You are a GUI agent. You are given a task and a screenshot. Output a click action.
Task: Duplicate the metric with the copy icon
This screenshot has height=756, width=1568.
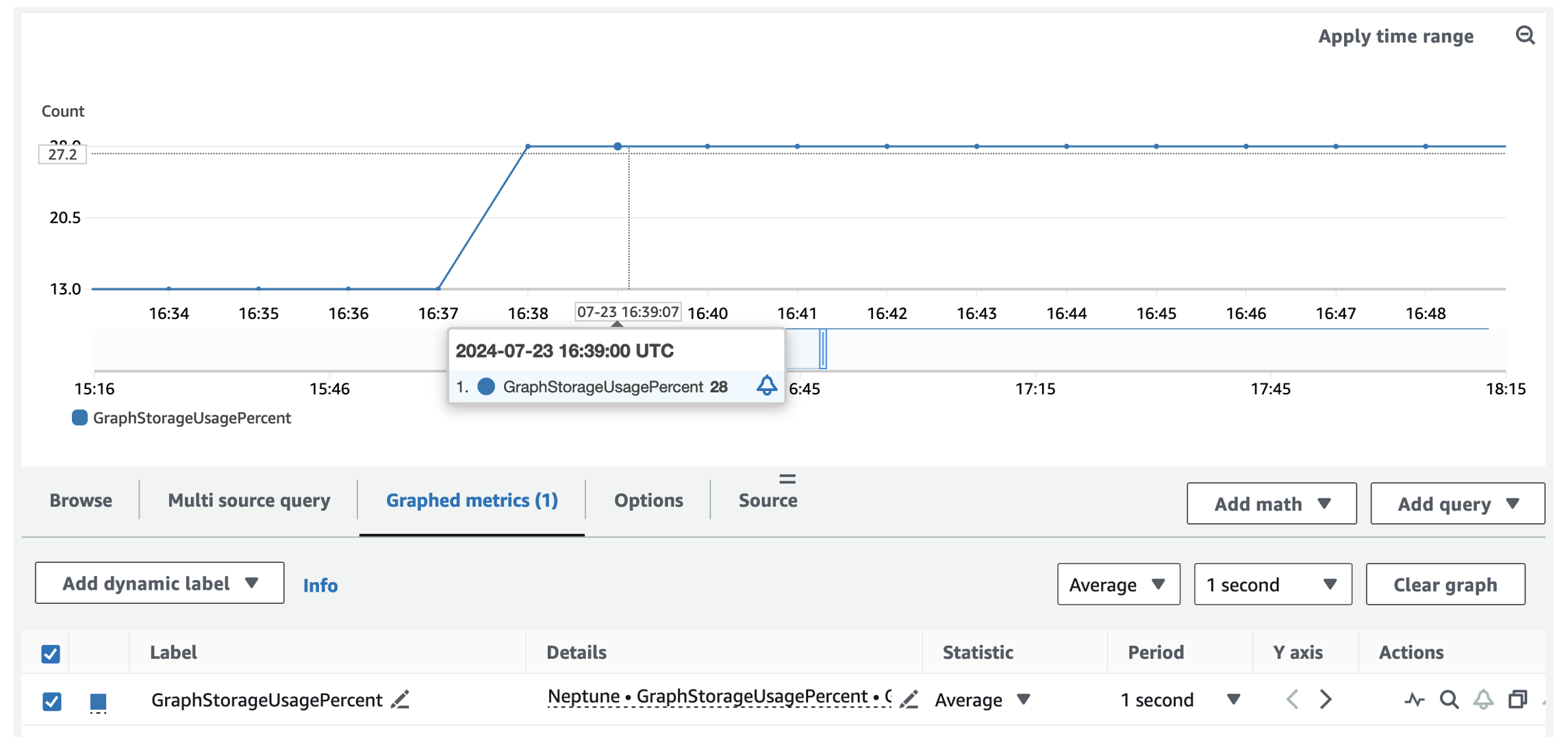point(1517,699)
